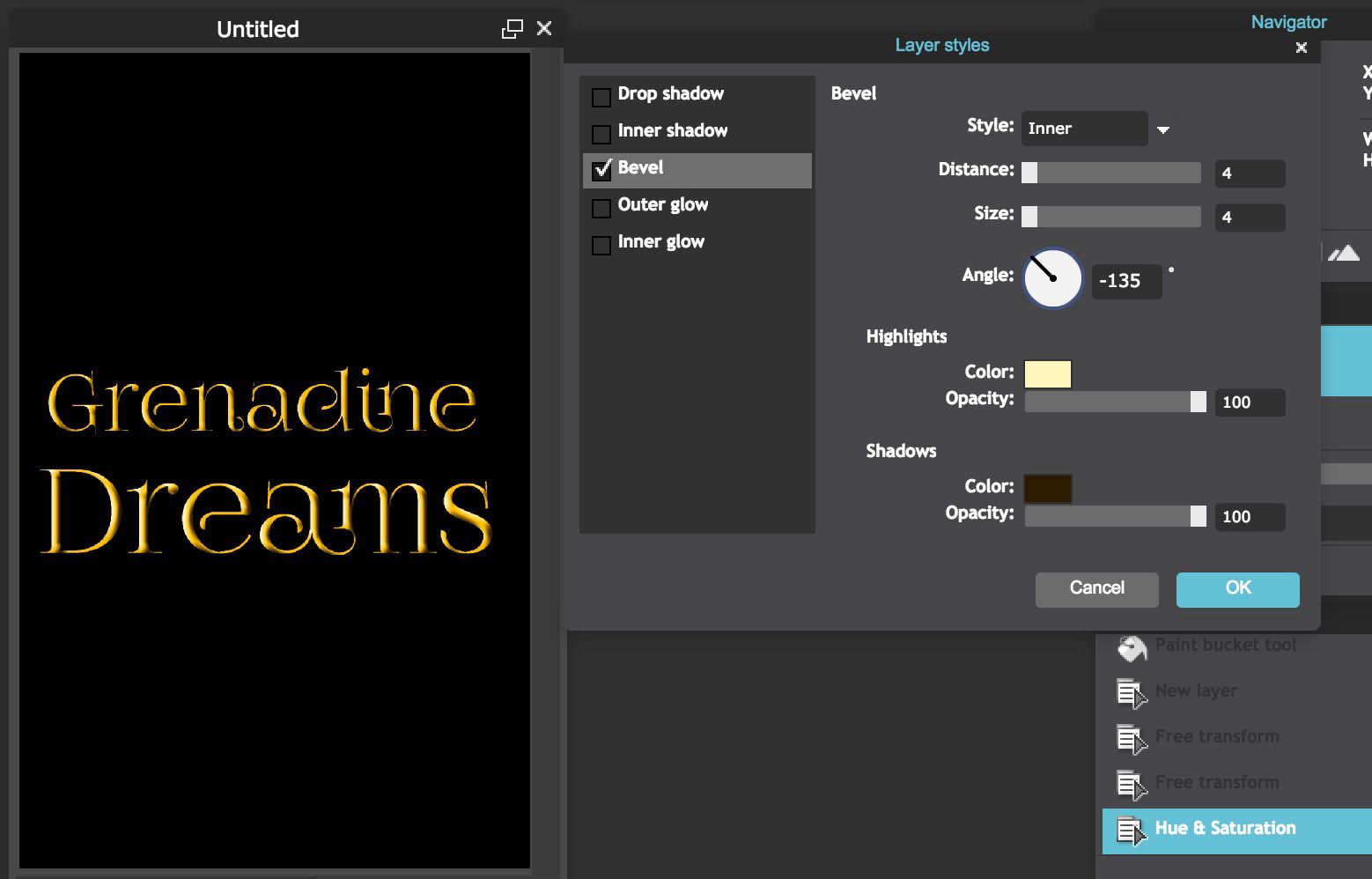Open the Navigator panel tab
1372x879 pixels.
1288,22
